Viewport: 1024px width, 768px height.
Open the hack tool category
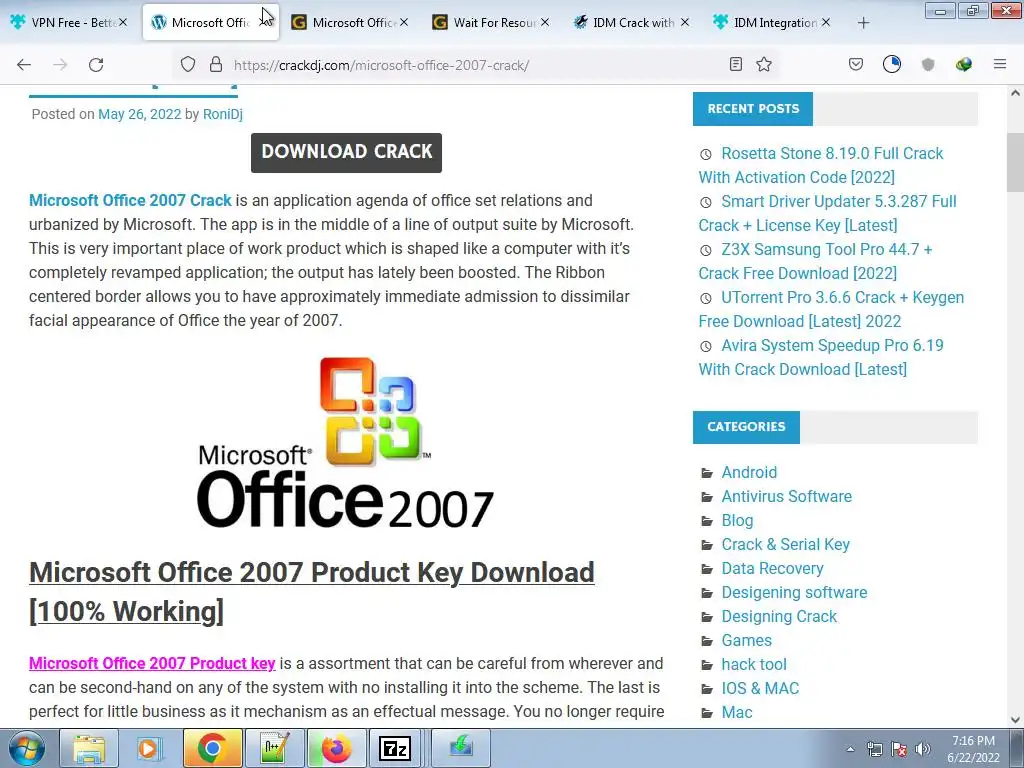tap(754, 664)
